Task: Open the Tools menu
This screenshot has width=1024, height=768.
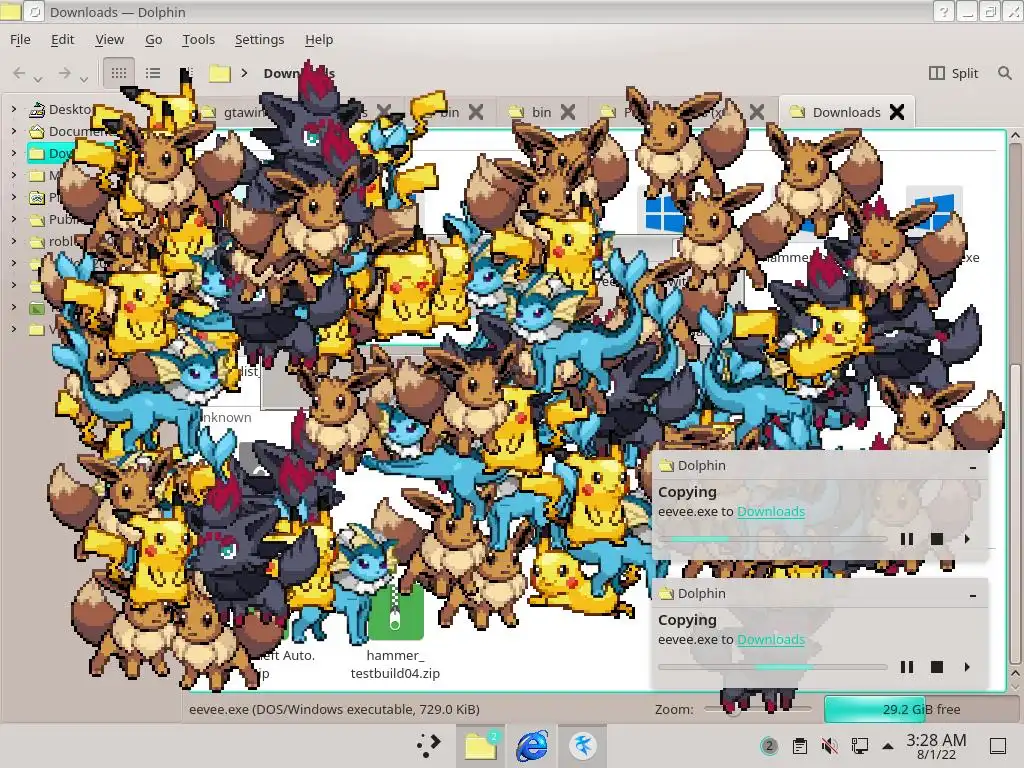Action: (x=199, y=40)
